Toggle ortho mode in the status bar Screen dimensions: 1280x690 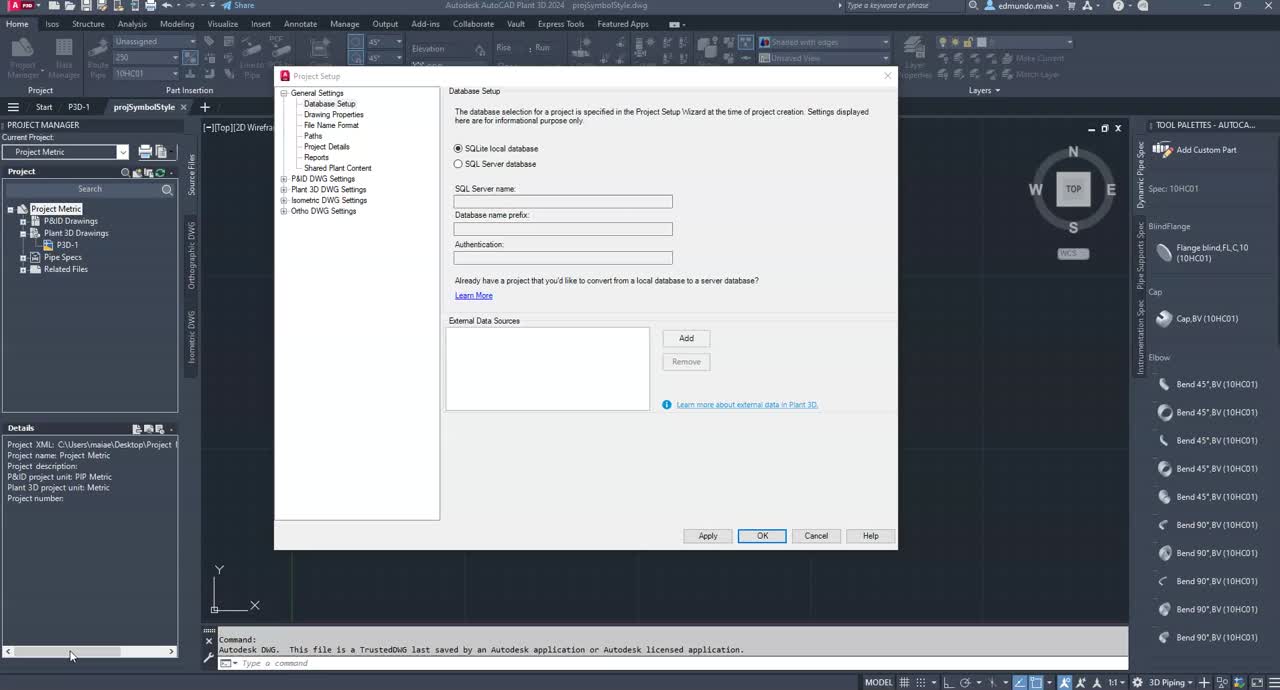(x=949, y=682)
